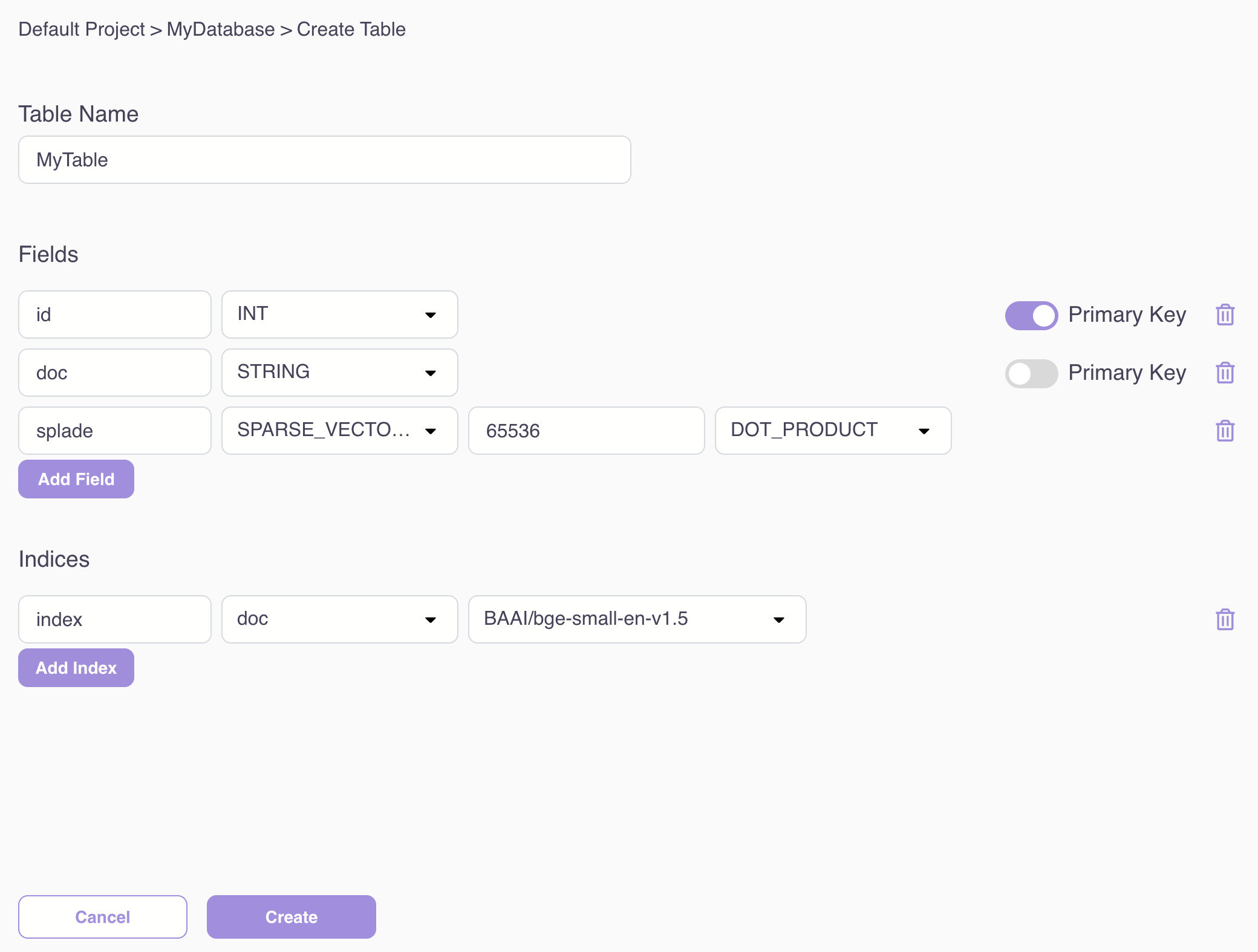Click the 65536 dimension input
1258x952 pixels.
pos(586,431)
